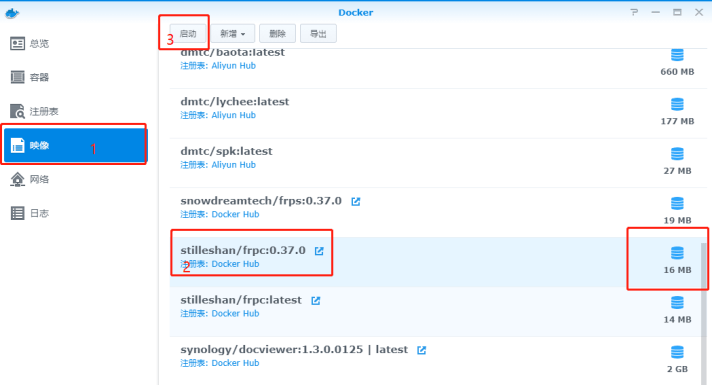
Task: Click the 导出 export button
Action: pyautogui.click(x=318, y=34)
